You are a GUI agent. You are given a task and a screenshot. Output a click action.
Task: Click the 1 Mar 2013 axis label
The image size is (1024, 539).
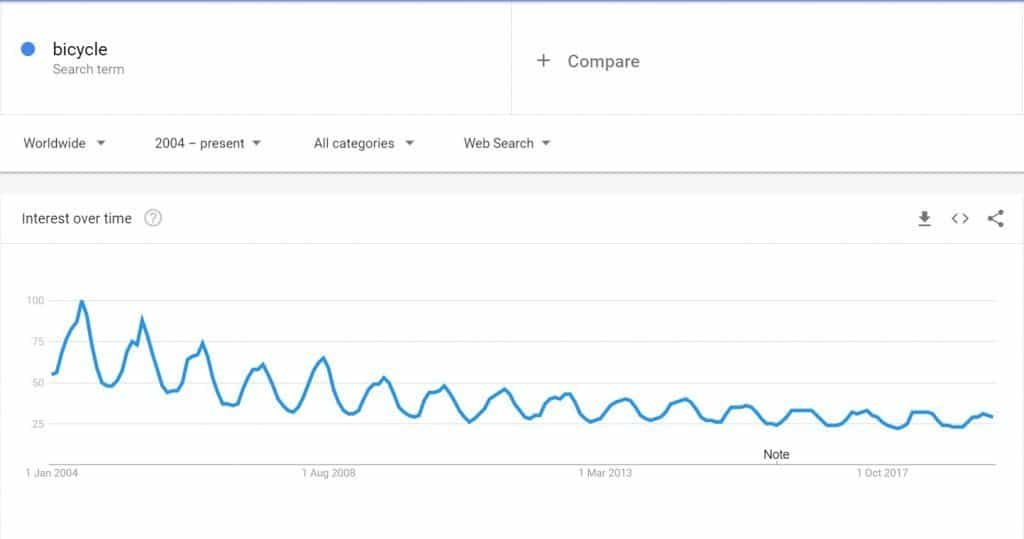606,473
